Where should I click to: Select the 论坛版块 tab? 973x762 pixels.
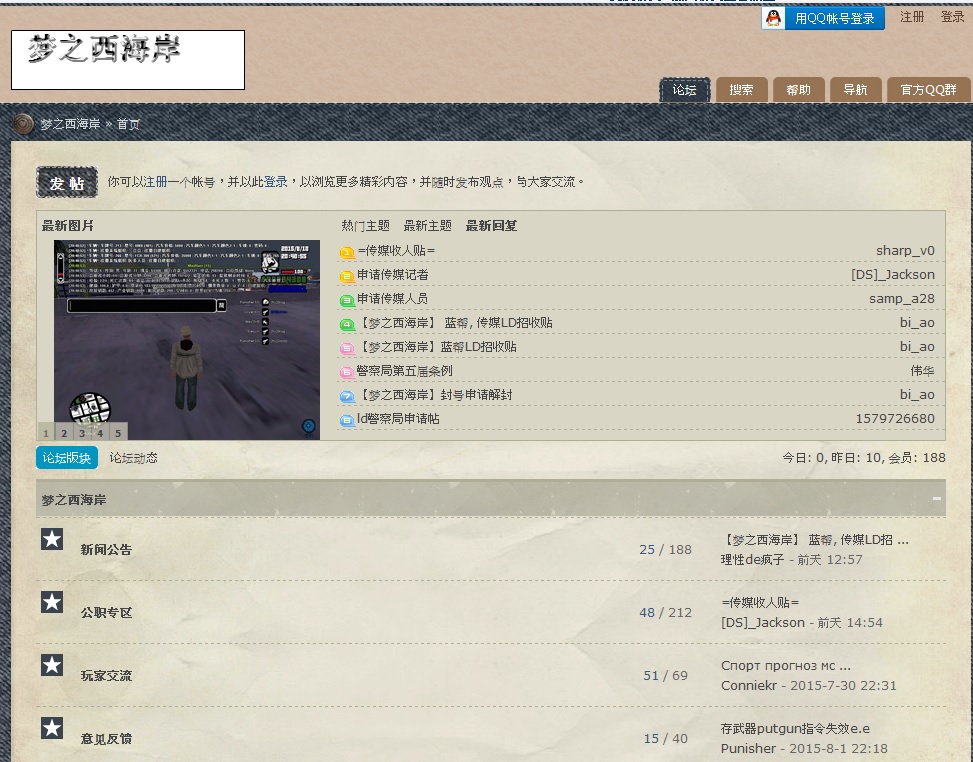tap(67, 458)
